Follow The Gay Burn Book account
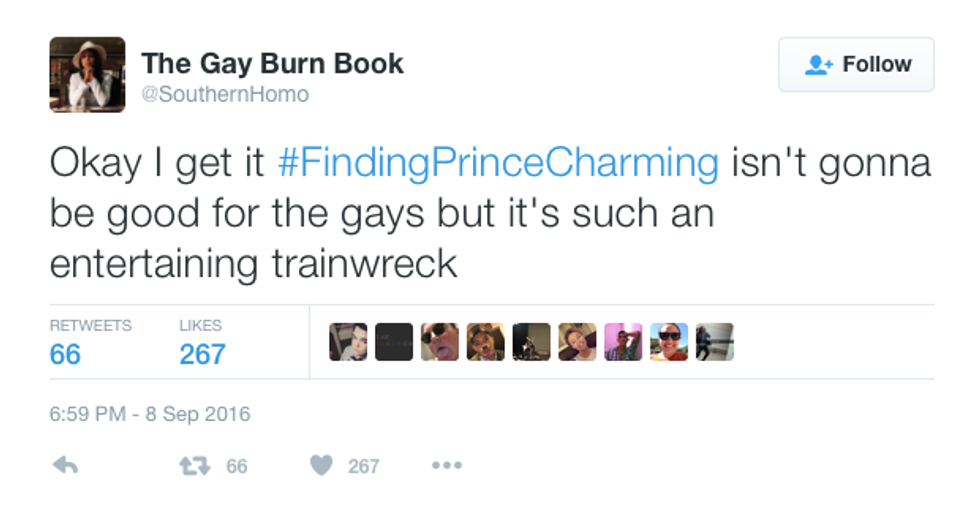The image size is (980, 530). 856,65
